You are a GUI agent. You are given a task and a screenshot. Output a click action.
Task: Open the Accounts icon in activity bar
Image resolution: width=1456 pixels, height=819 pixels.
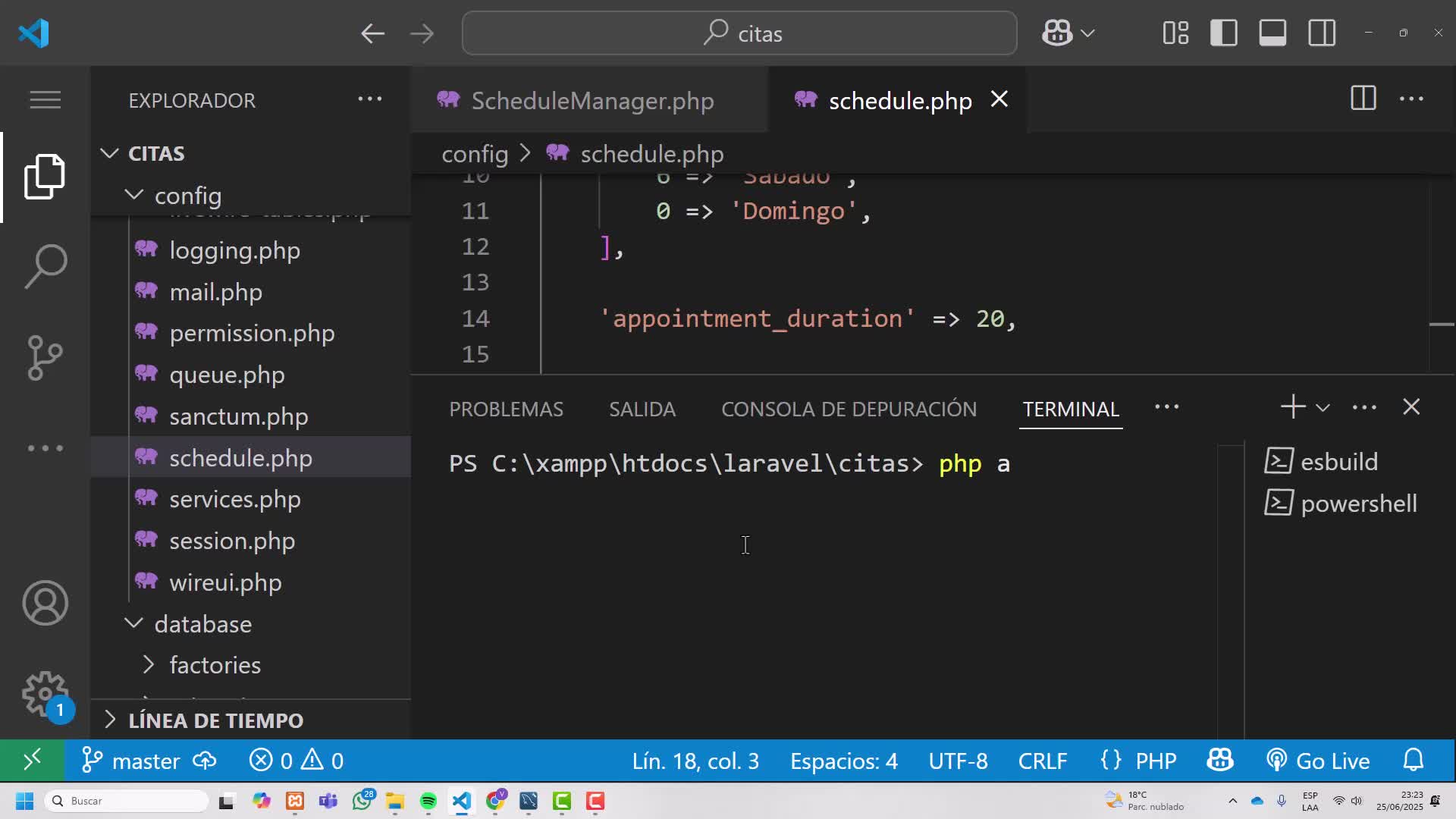pos(45,603)
